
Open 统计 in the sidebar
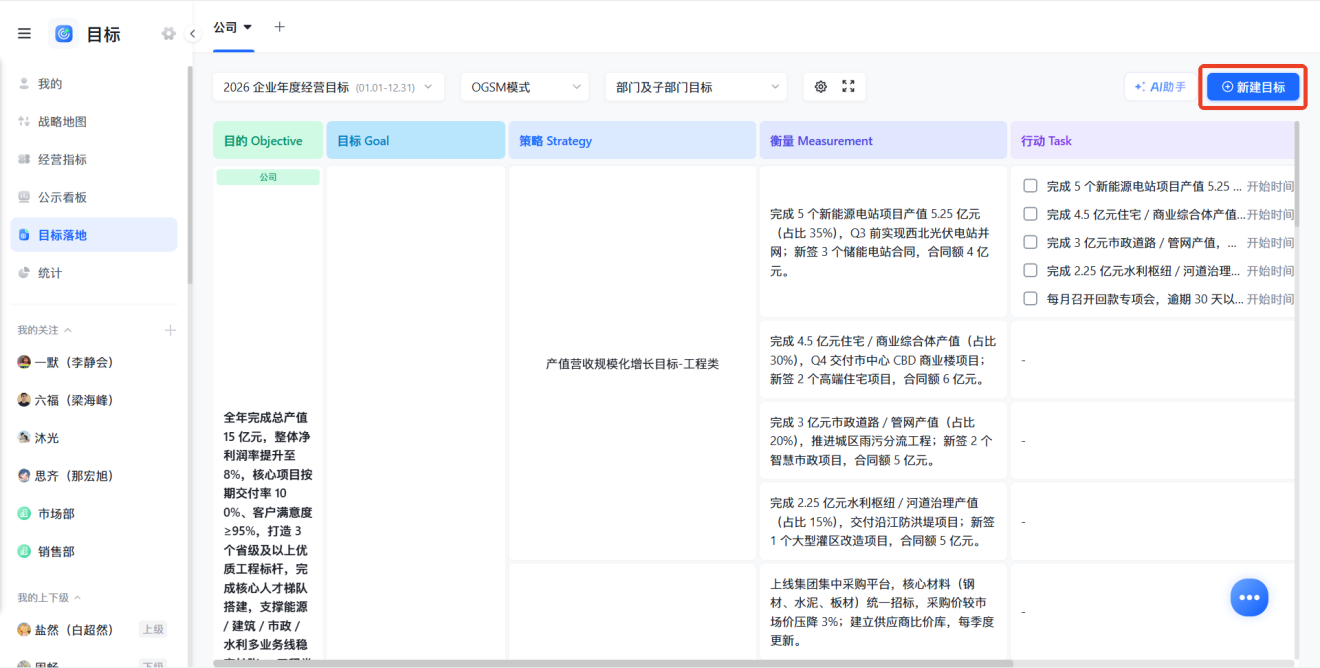pyautogui.click(x=94, y=273)
